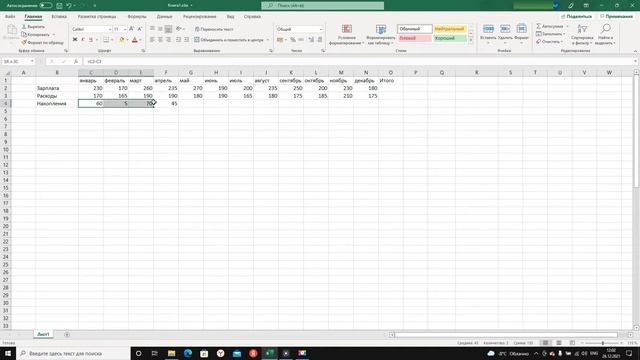Click Объединить и поместить в центре

(x=229, y=40)
